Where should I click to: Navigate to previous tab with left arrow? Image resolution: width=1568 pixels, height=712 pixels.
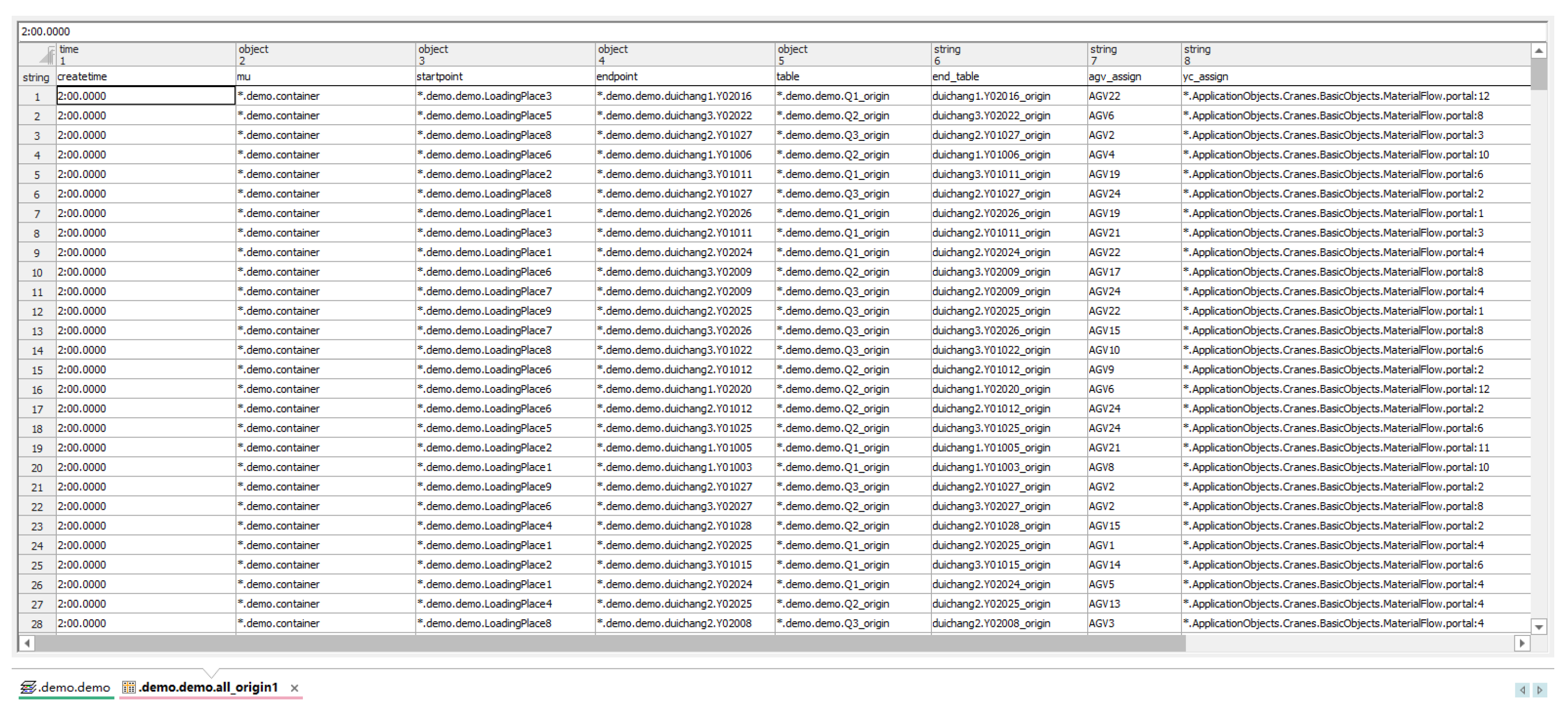point(1522,690)
